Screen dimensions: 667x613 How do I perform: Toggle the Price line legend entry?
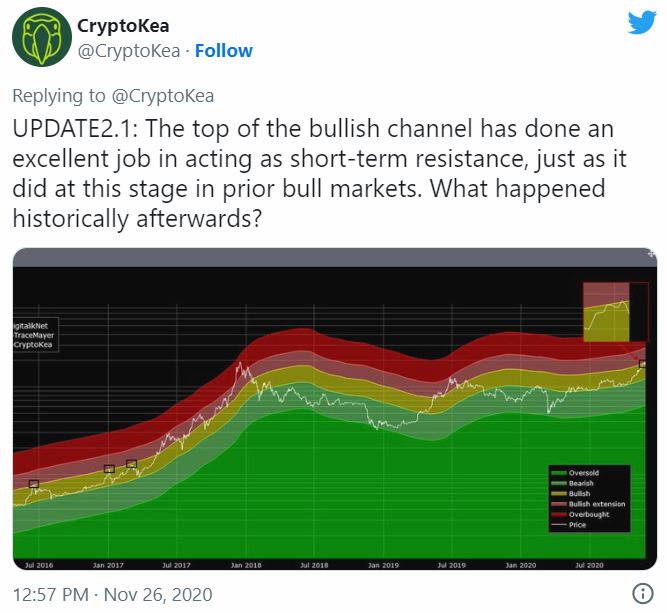pyautogui.click(x=578, y=525)
